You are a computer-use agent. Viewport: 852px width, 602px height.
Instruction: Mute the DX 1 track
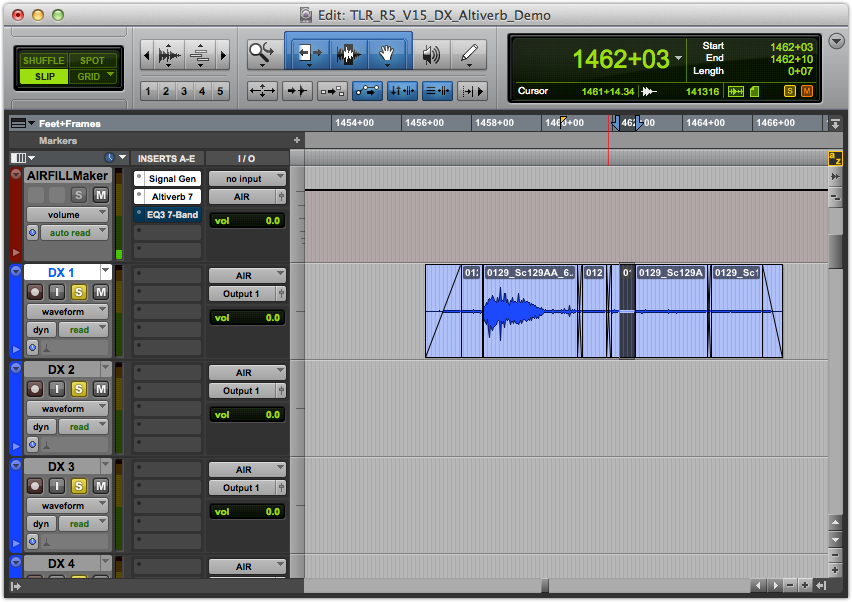coord(100,292)
